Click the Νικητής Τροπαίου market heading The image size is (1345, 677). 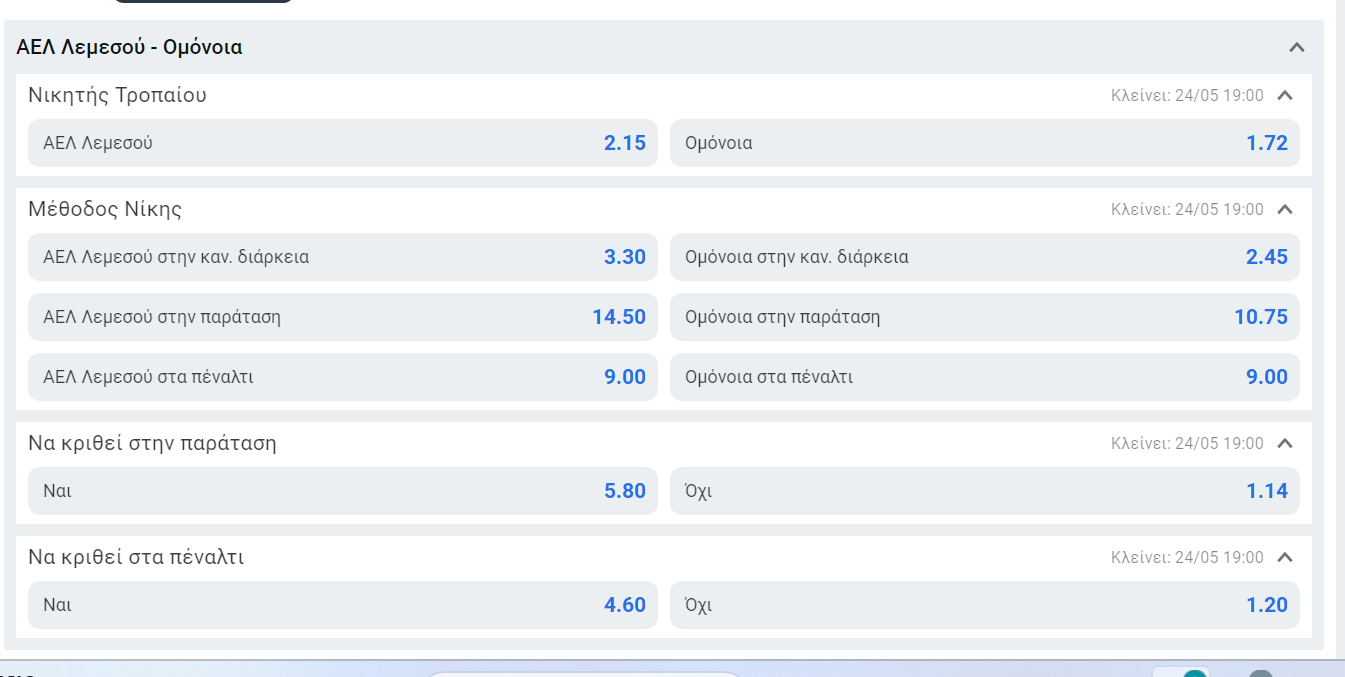coord(117,96)
